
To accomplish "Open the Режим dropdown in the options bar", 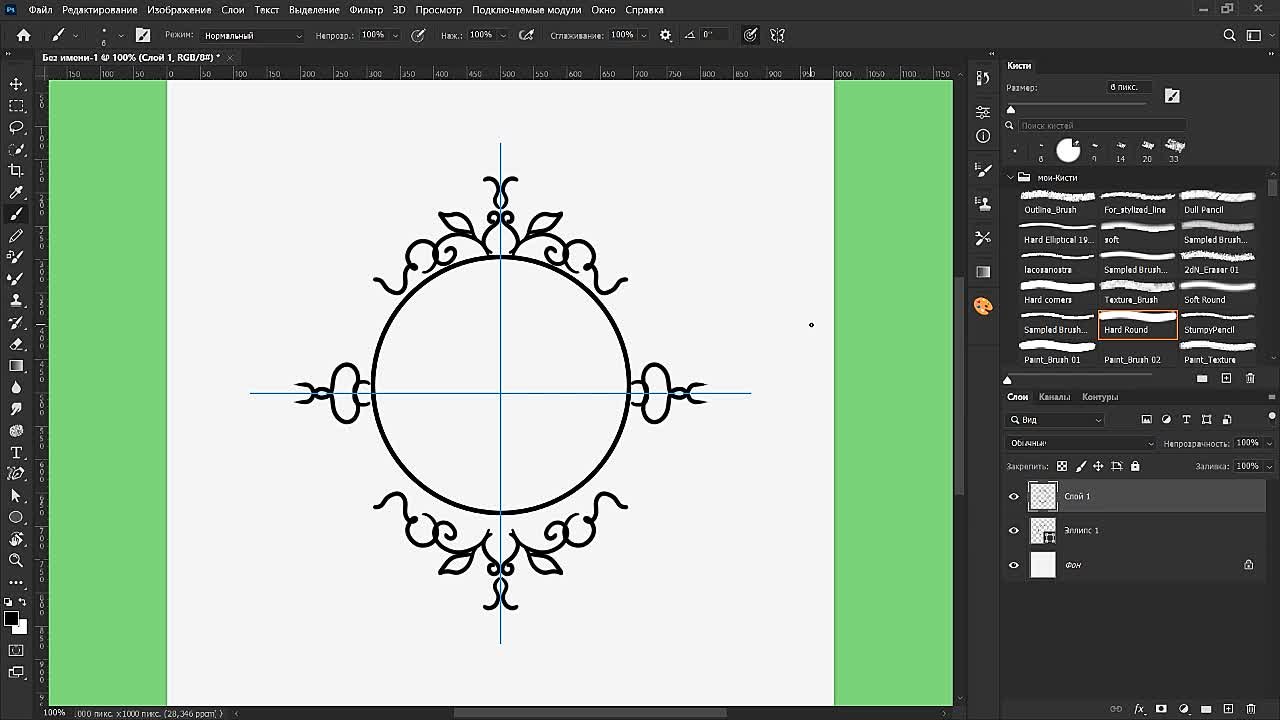I will point(250,35).
